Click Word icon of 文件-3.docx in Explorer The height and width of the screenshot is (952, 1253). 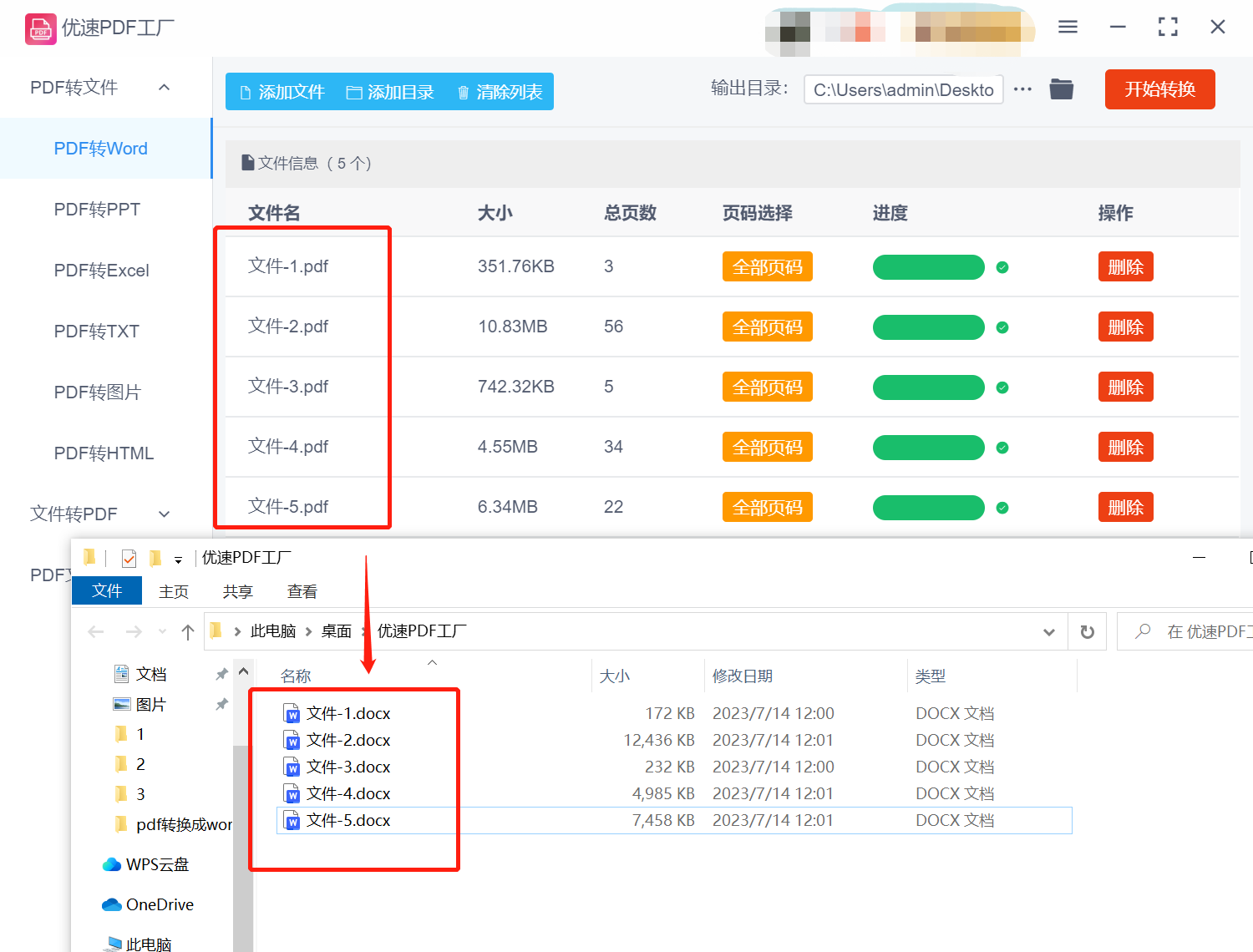click(x=292, y=767)
